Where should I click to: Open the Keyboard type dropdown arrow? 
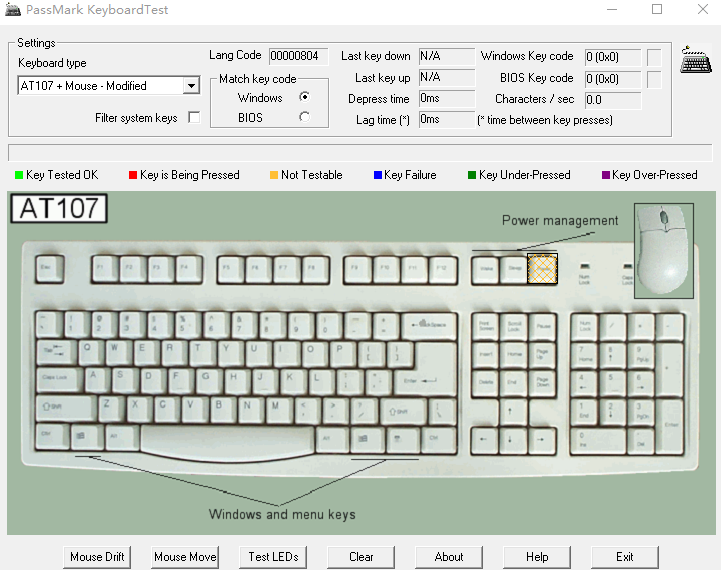(x=191, y=86)
